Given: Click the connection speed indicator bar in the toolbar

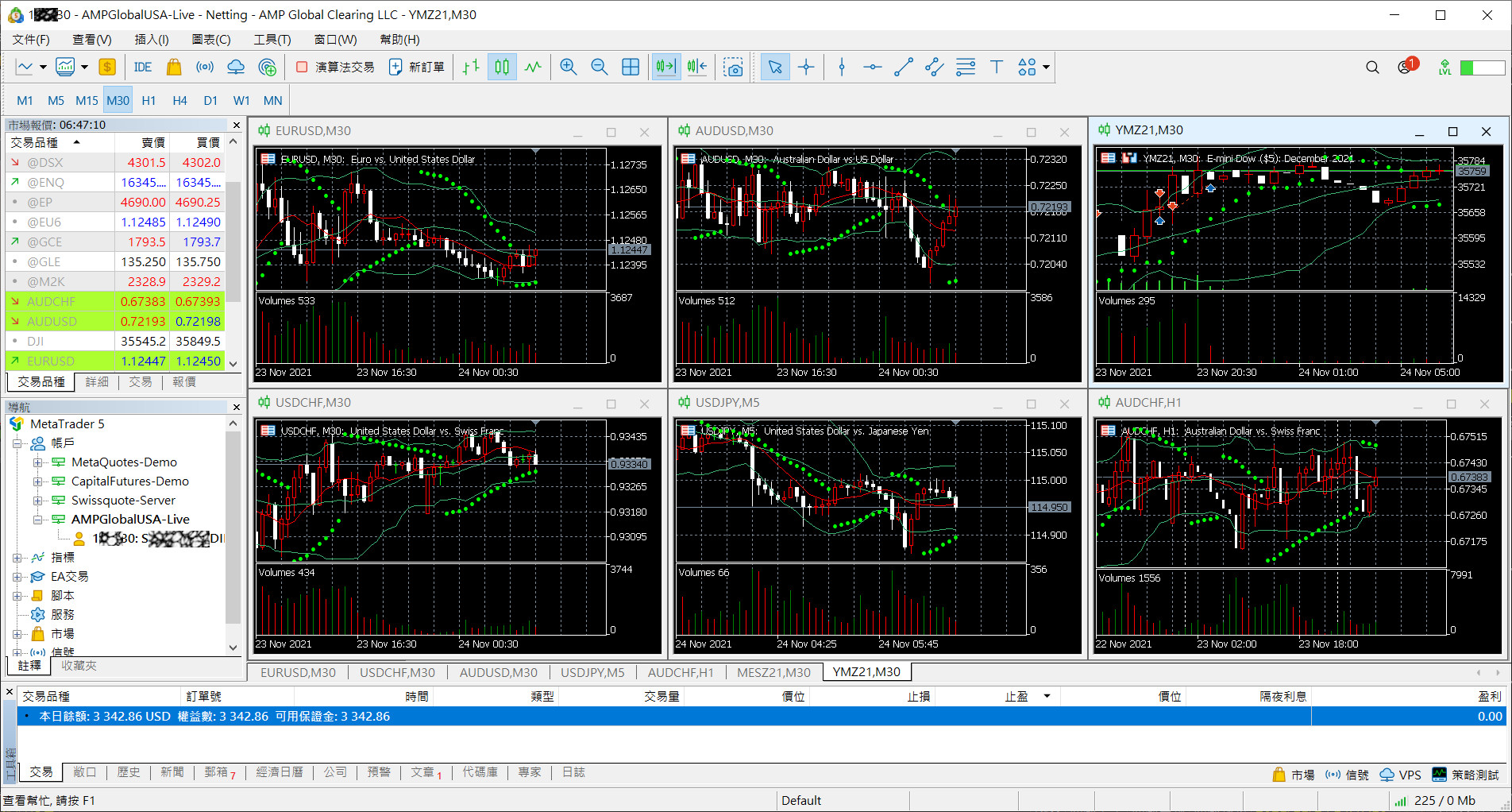Looking at the screenshot, I should pos(1483,68).
